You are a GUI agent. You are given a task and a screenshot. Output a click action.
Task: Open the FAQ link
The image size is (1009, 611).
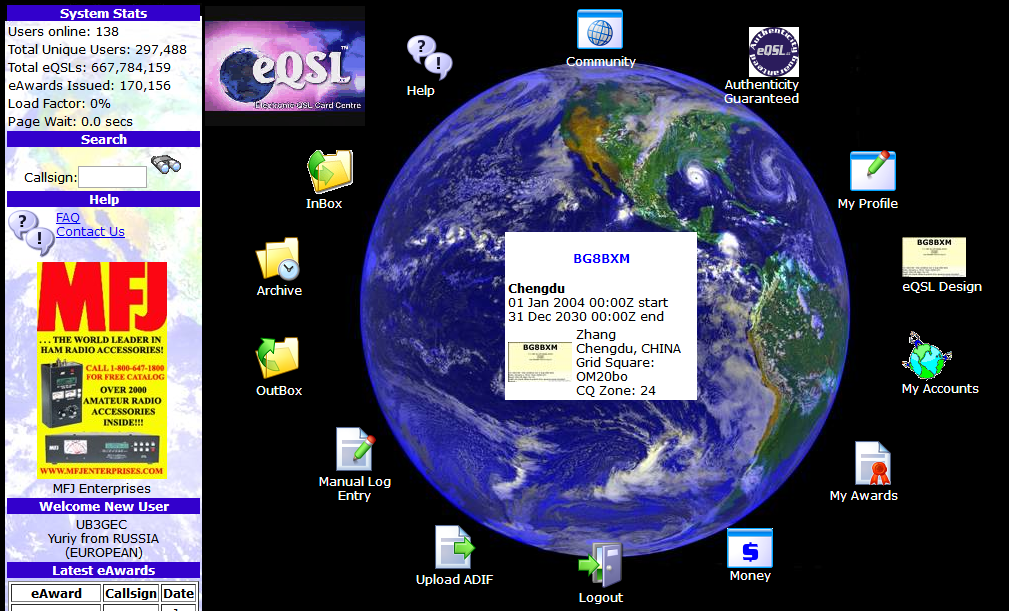click(x=68, y=217)
